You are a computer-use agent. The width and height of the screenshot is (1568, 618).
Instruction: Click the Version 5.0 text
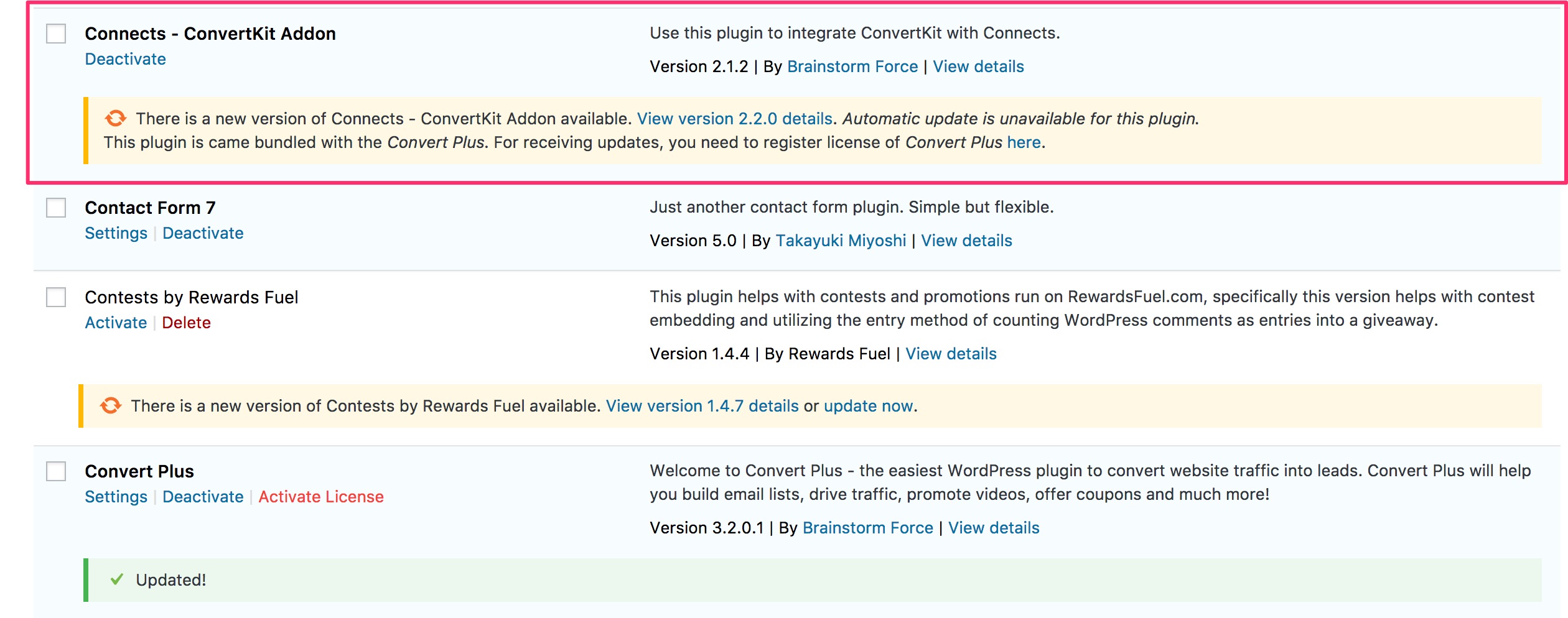pos(693,241)
